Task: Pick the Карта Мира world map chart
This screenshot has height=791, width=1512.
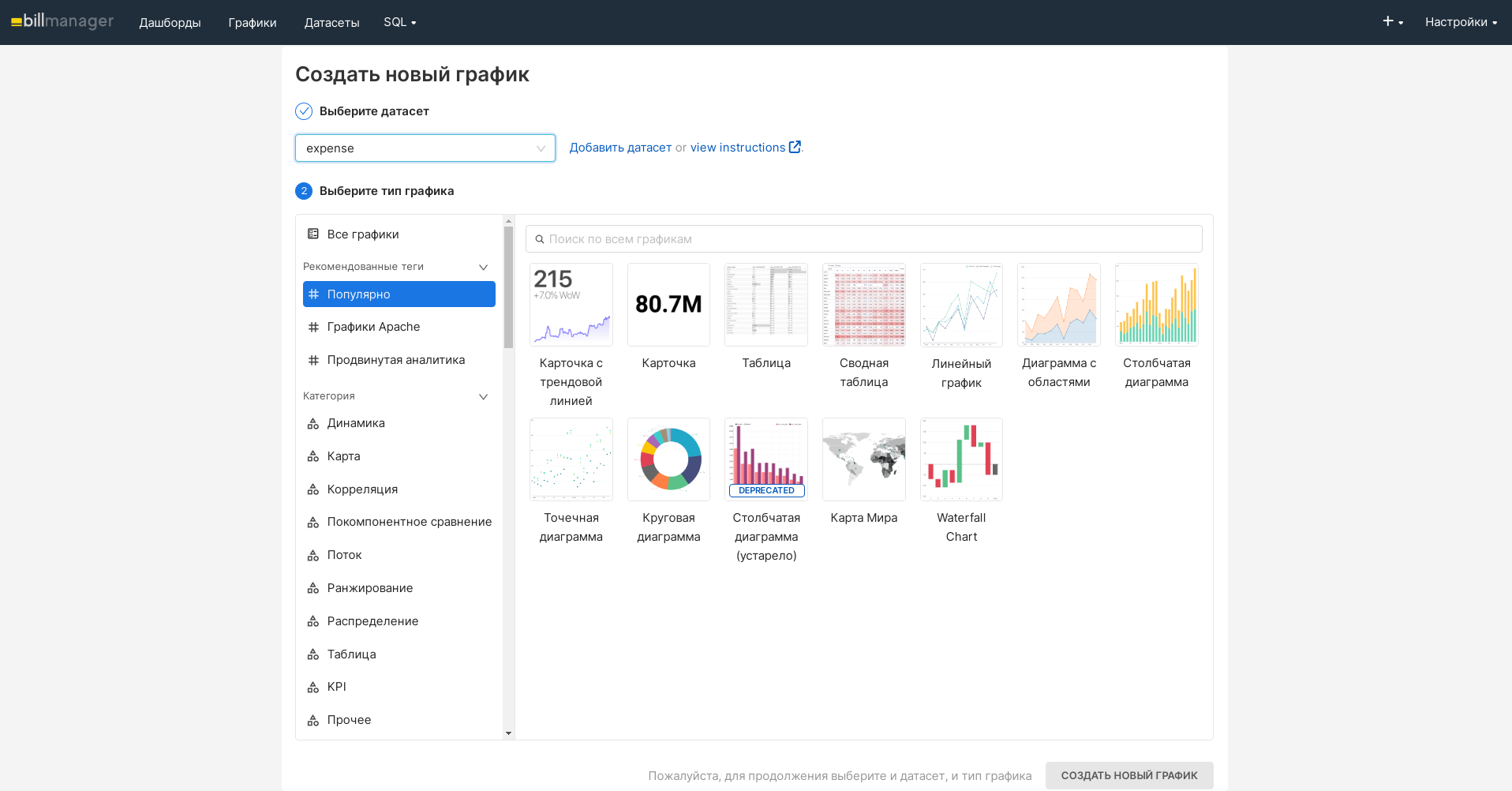Action: tap(863, 459)
